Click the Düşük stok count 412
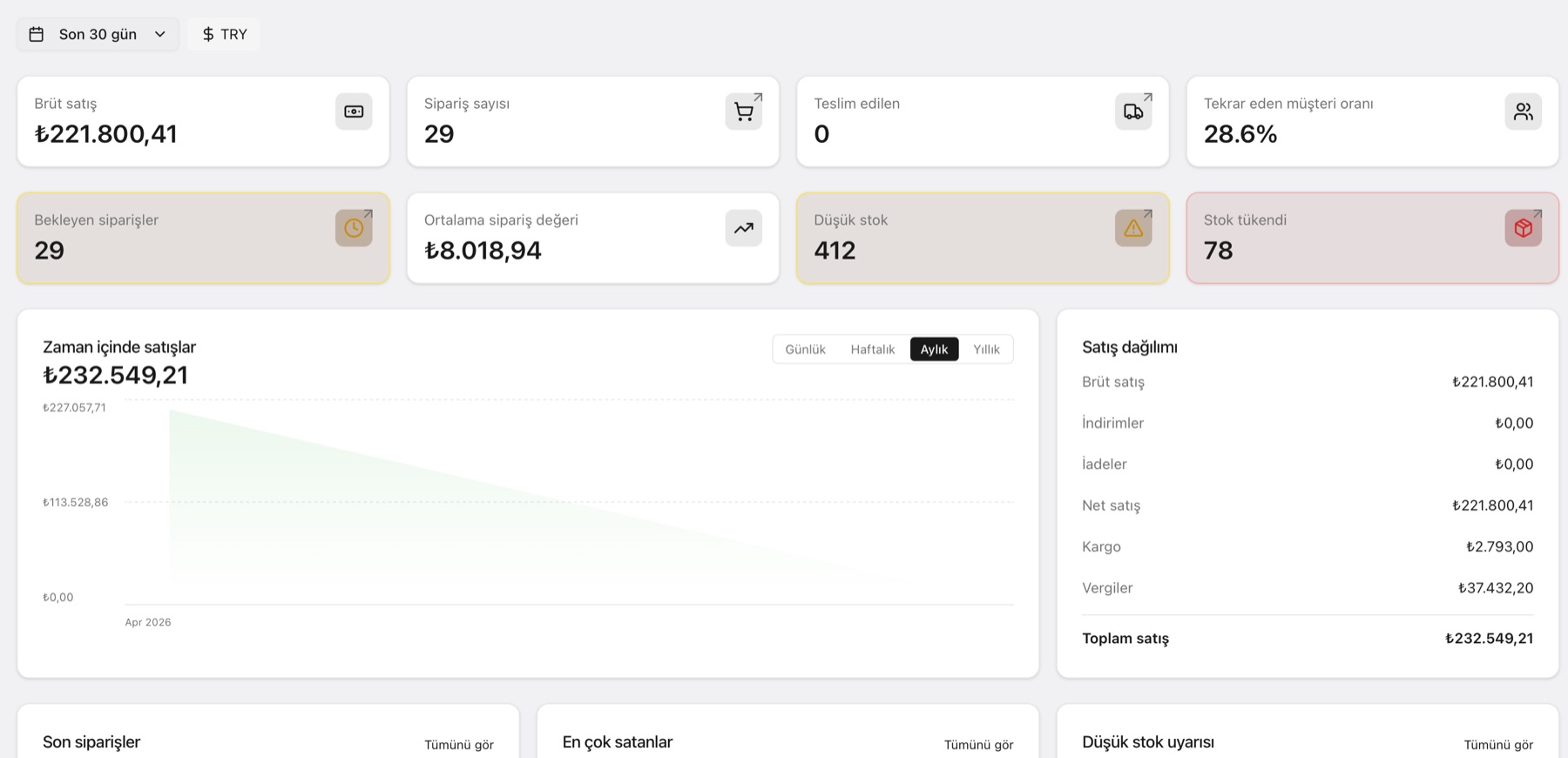 (x=835, y=251)
